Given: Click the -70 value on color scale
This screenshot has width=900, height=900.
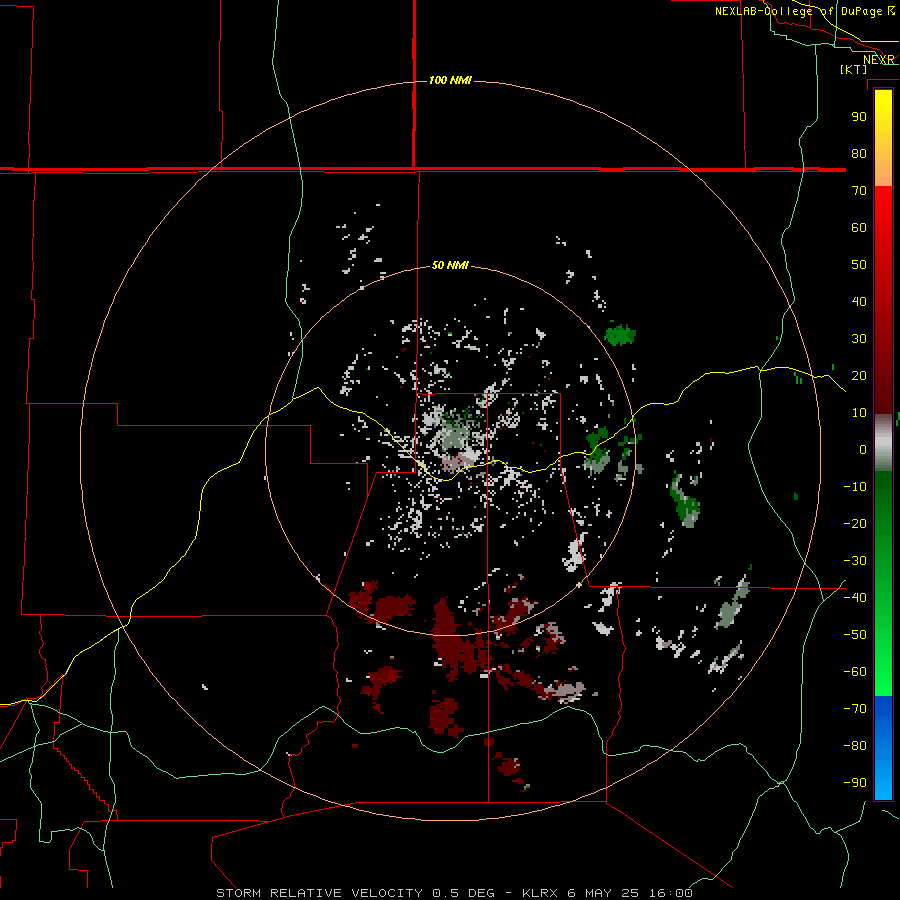Looking at the screenshot, I should tap(855, 708).
